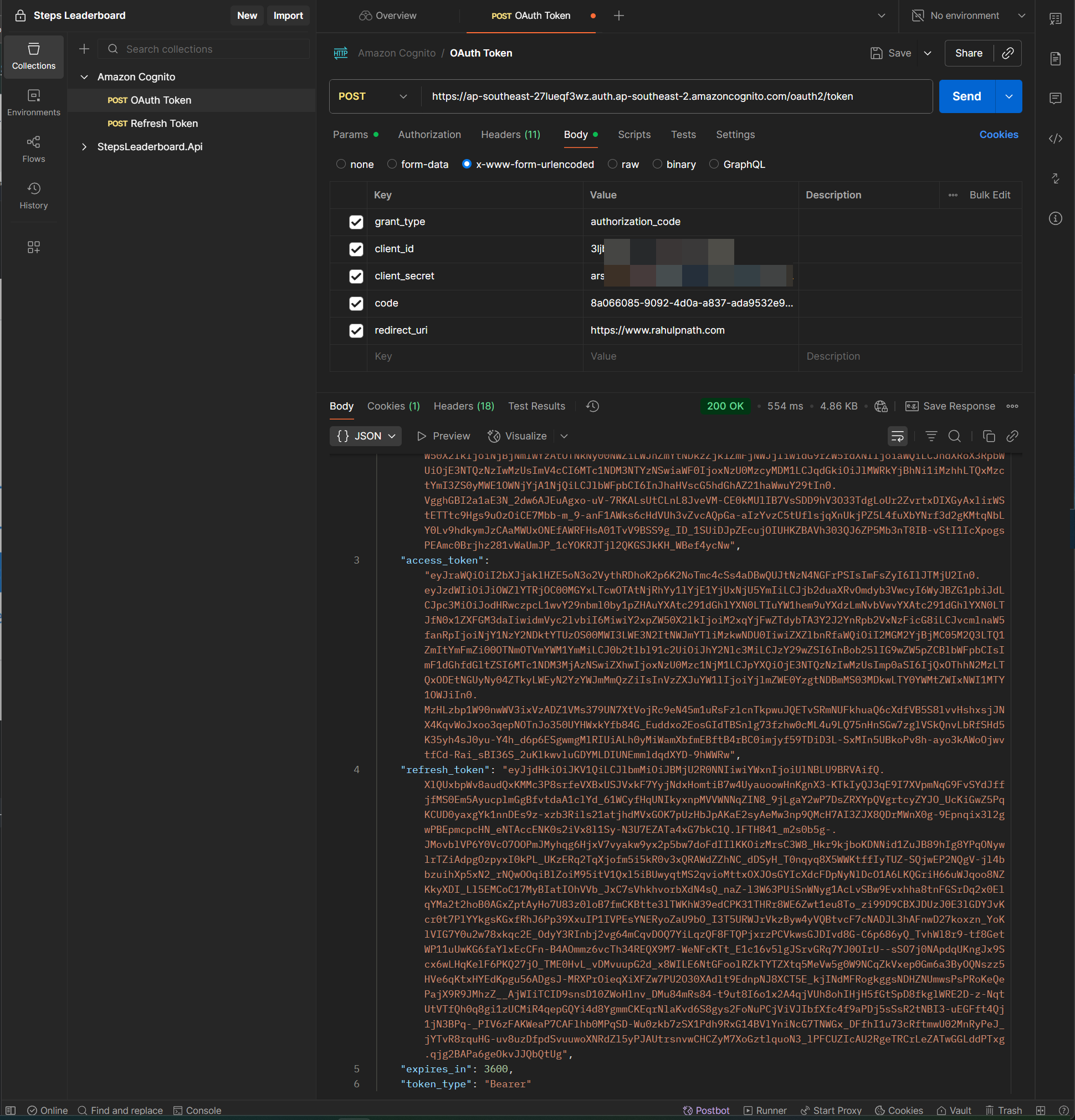Open the request info icon

pyautogui.click(x=1055, y=218)
